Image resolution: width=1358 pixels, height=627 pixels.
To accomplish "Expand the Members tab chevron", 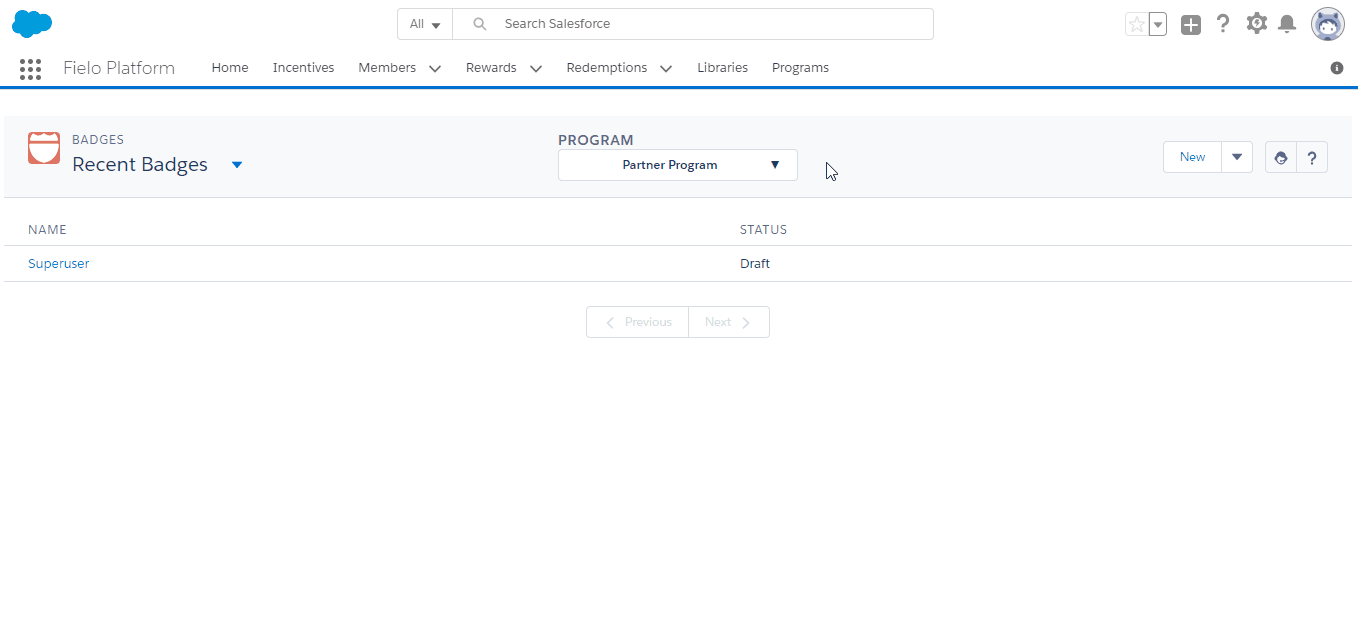I will tap(435, 69).
